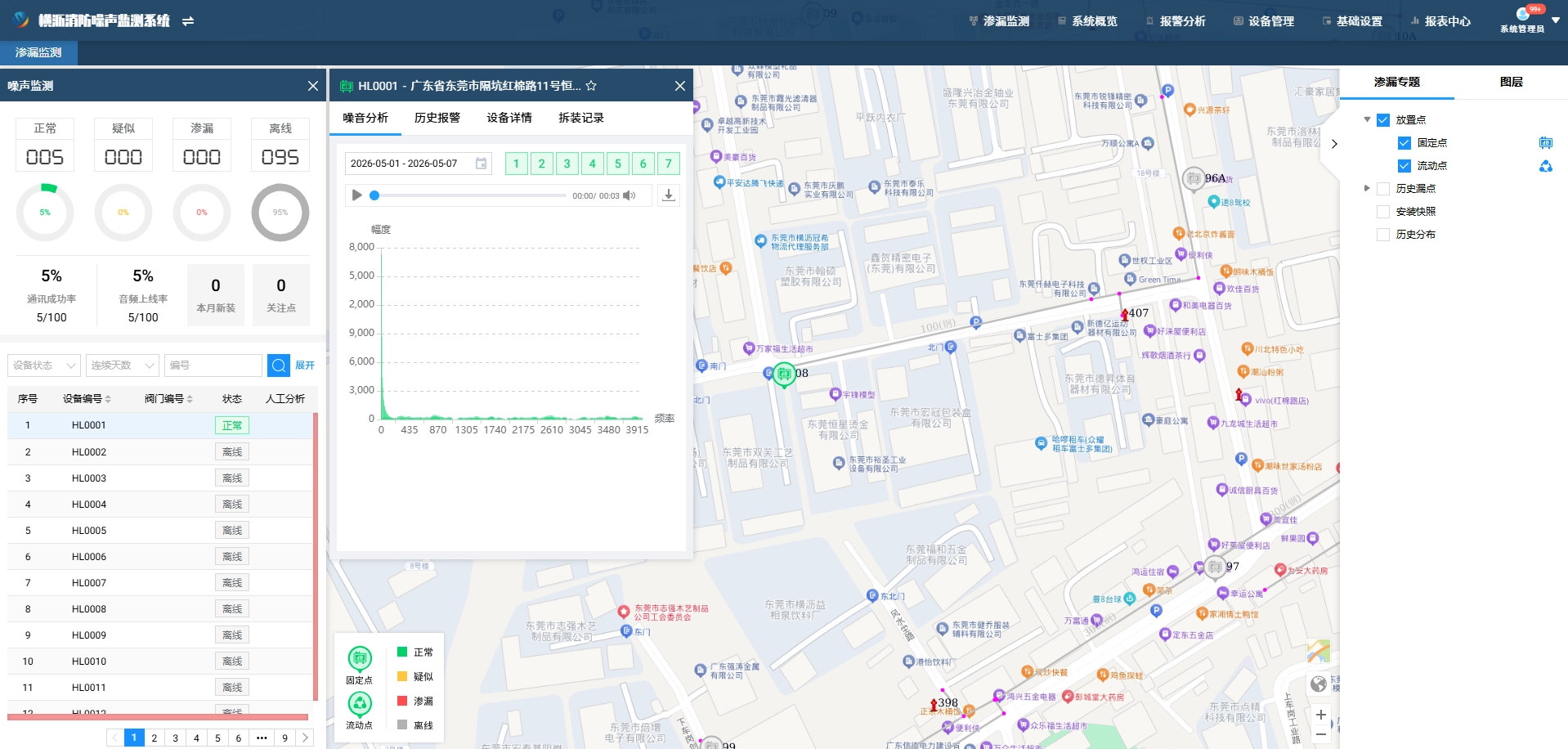Switch to the 图层 tab
Screen dimensions: 1568x749
(x=1512, y=82)
